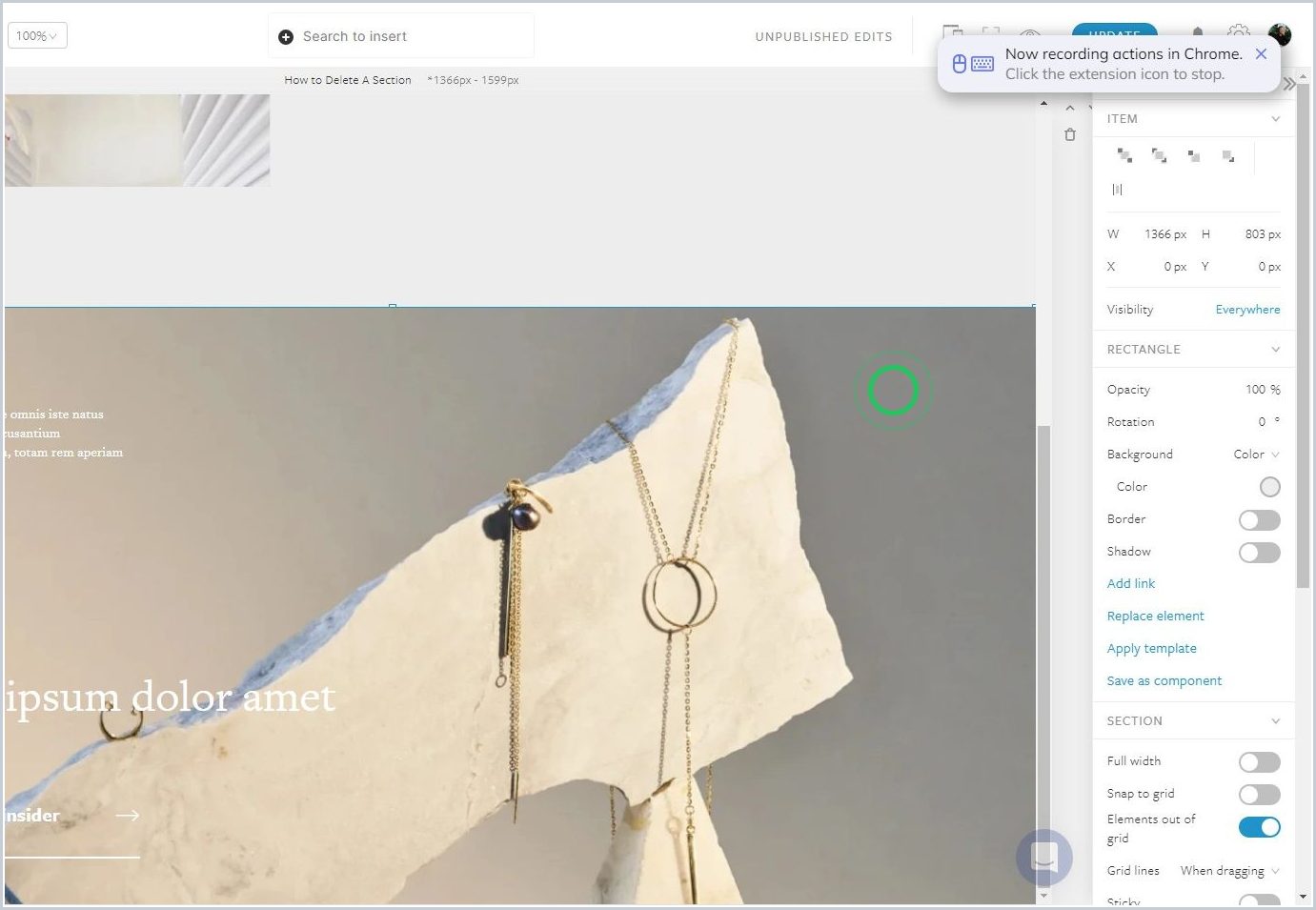Click the canvas vertical scrollbar thumb

click(1043, 657)
